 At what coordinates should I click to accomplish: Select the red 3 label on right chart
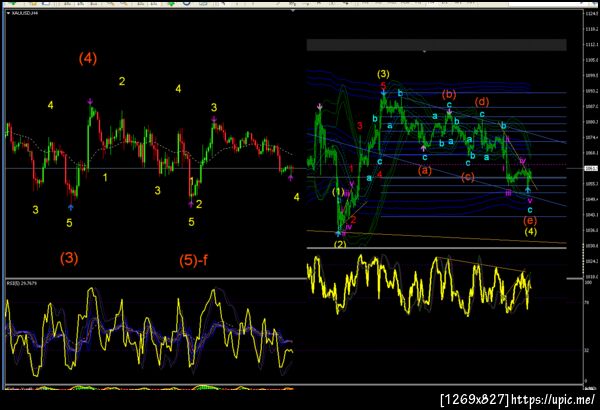[x=360, y=126]
